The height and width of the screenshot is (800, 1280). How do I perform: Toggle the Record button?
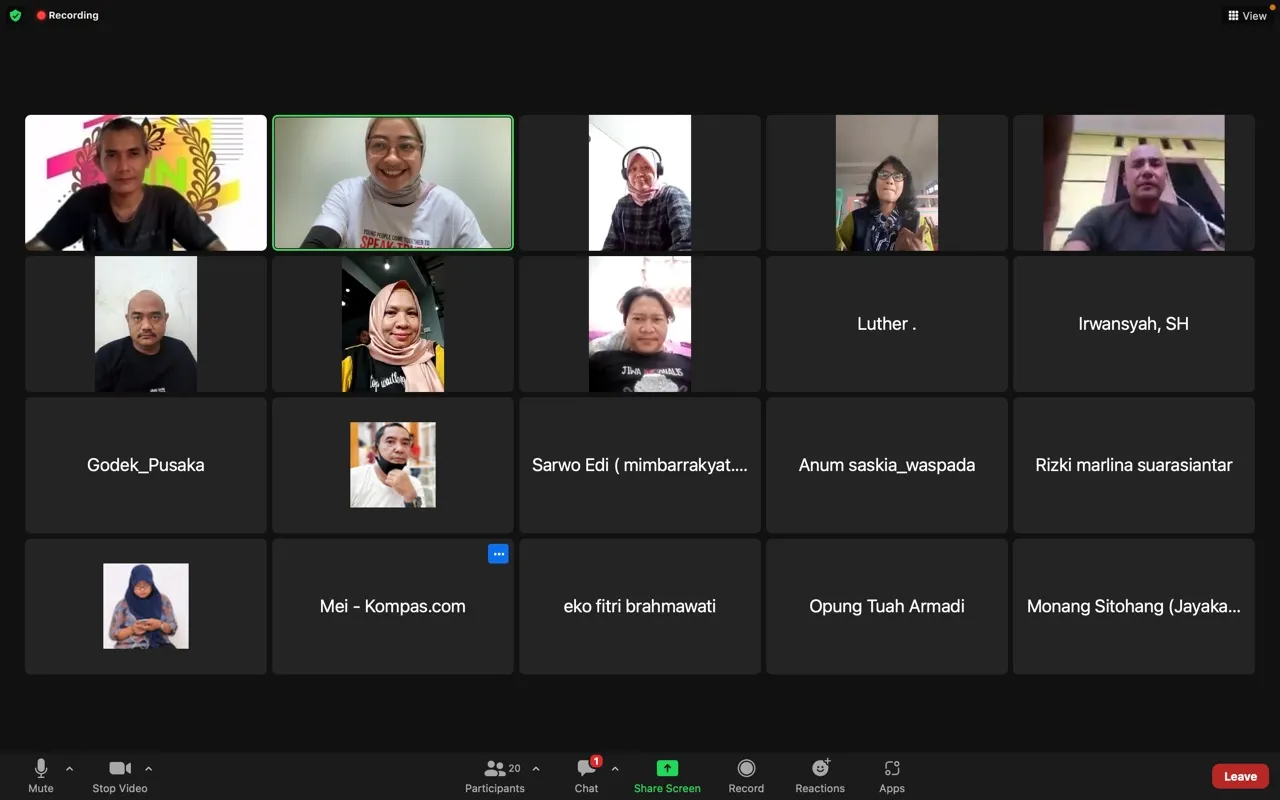pos(746,775)
